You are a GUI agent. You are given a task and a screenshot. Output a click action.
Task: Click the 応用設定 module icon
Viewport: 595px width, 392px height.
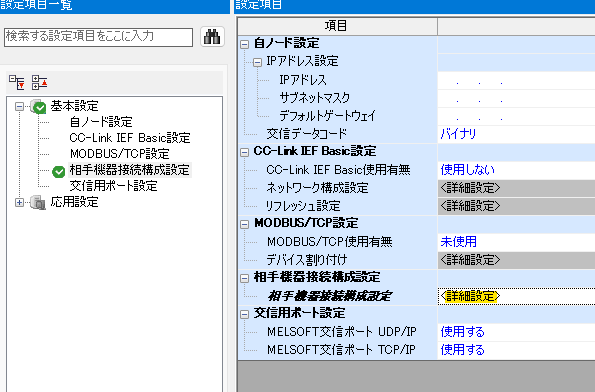(x=38, y=202)
